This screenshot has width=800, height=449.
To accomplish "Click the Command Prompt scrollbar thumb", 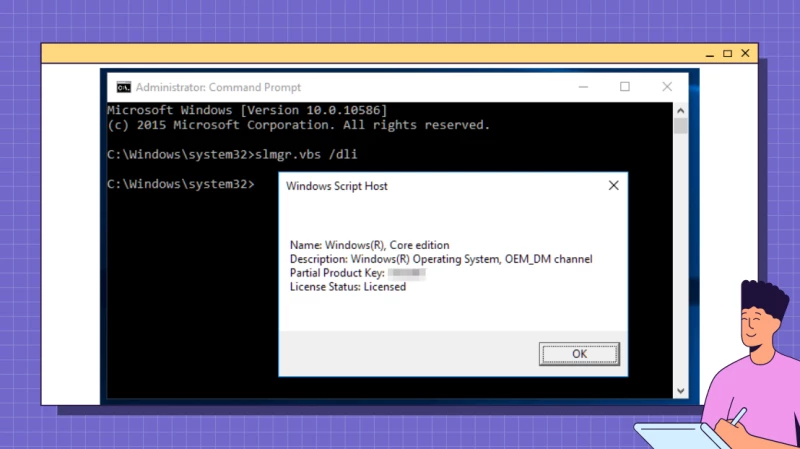I will (x=681, y=126).
